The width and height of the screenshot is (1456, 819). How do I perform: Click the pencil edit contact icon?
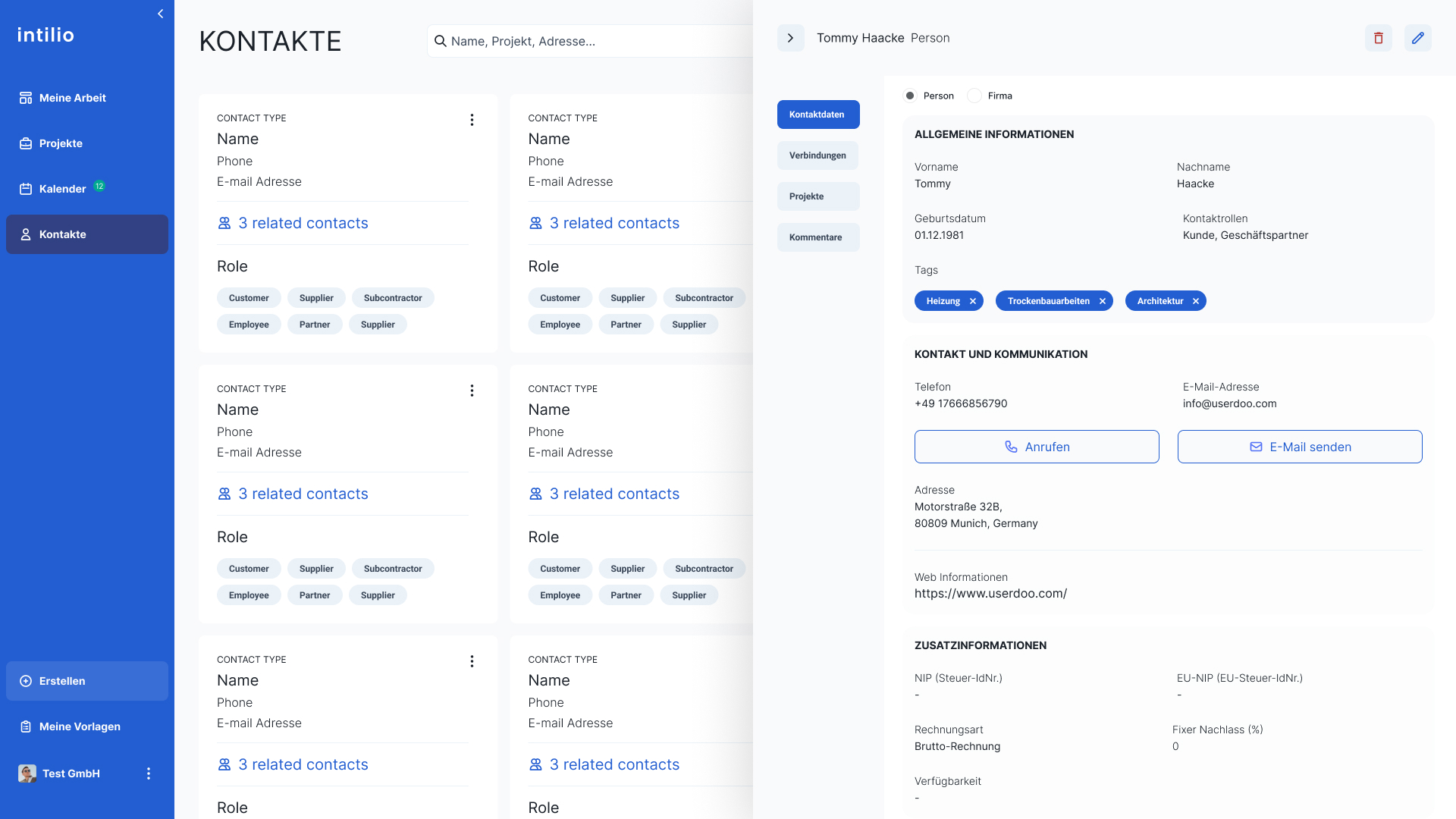[1417, 38]
